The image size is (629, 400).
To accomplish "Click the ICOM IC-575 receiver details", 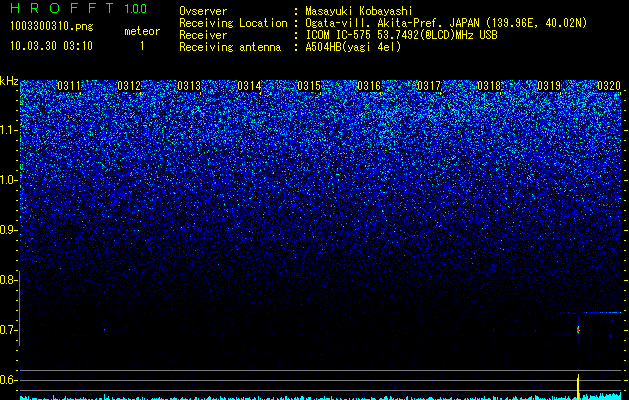I will [402, 35].
